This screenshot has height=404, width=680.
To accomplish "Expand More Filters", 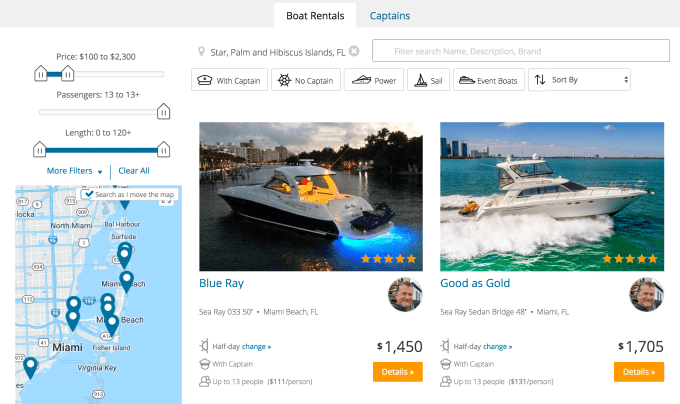I will (x=75, y=171).
